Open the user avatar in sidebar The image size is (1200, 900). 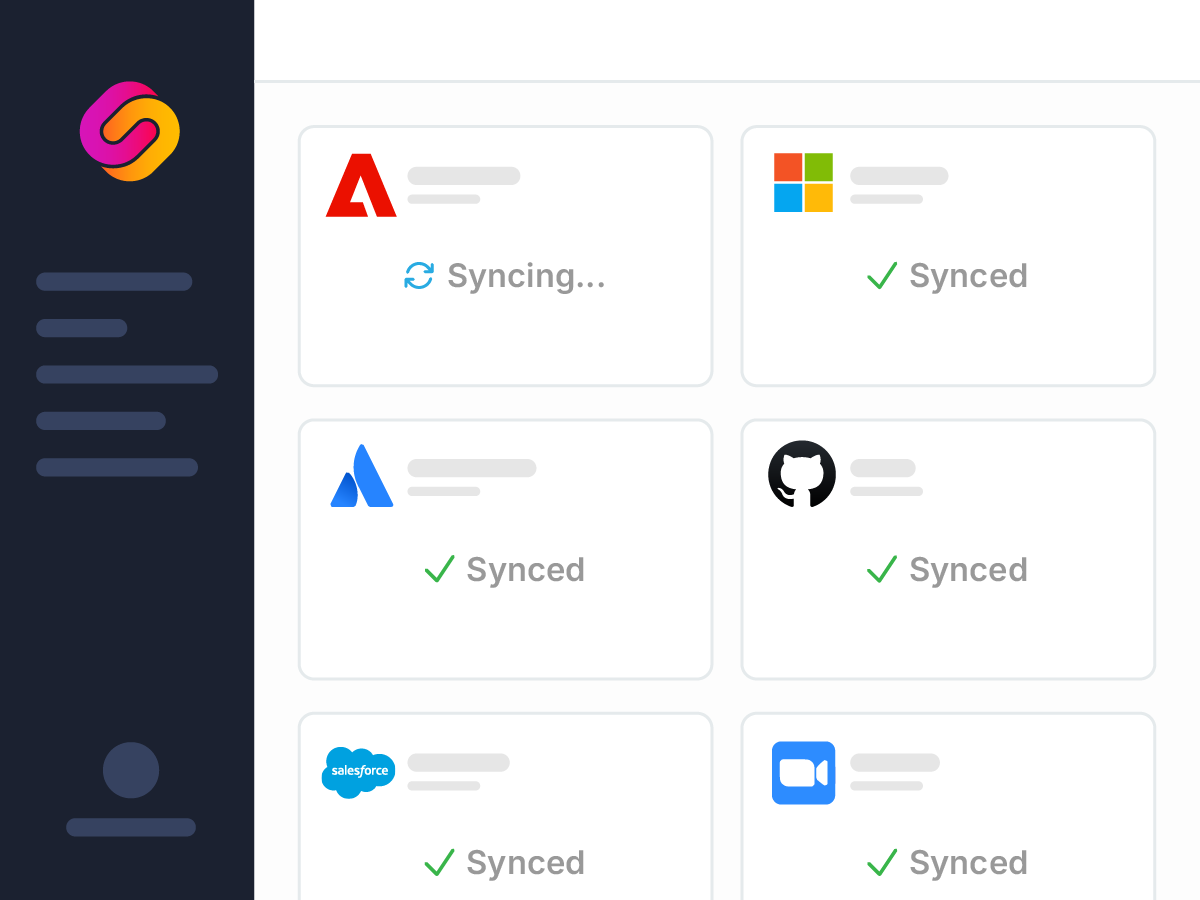coord(131,770)
